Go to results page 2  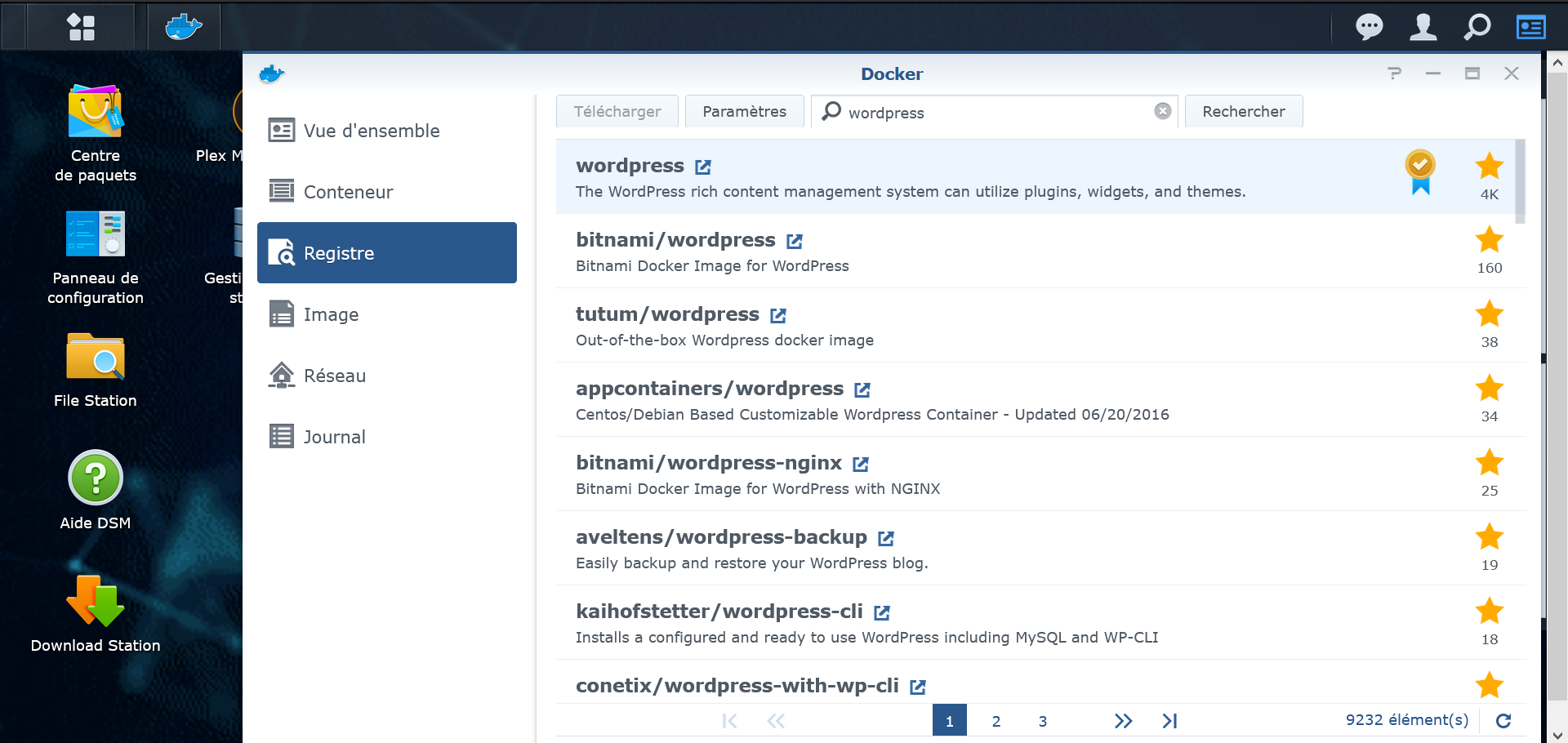coord(996,720)
